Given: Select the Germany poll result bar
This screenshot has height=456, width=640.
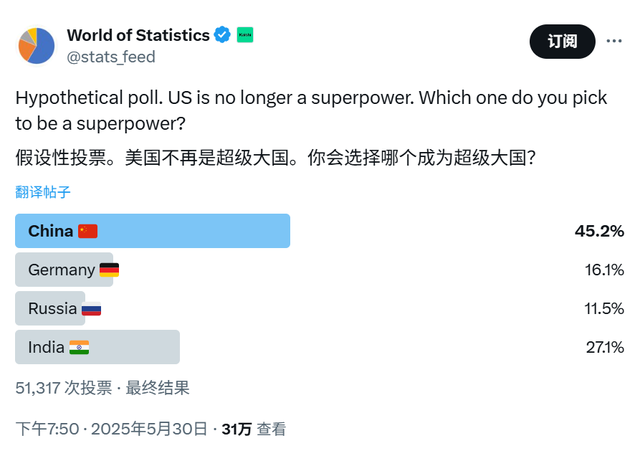Looking at the screenshot, I should (x=64, y=269).
